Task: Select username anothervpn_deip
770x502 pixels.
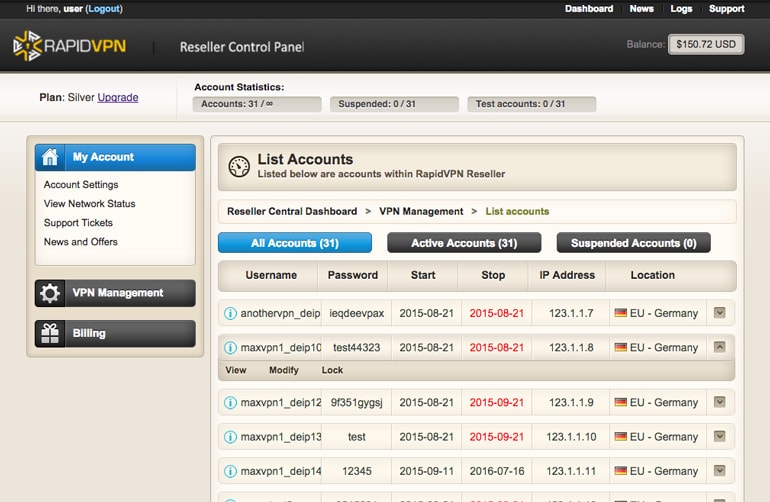Action: point(280,313)
